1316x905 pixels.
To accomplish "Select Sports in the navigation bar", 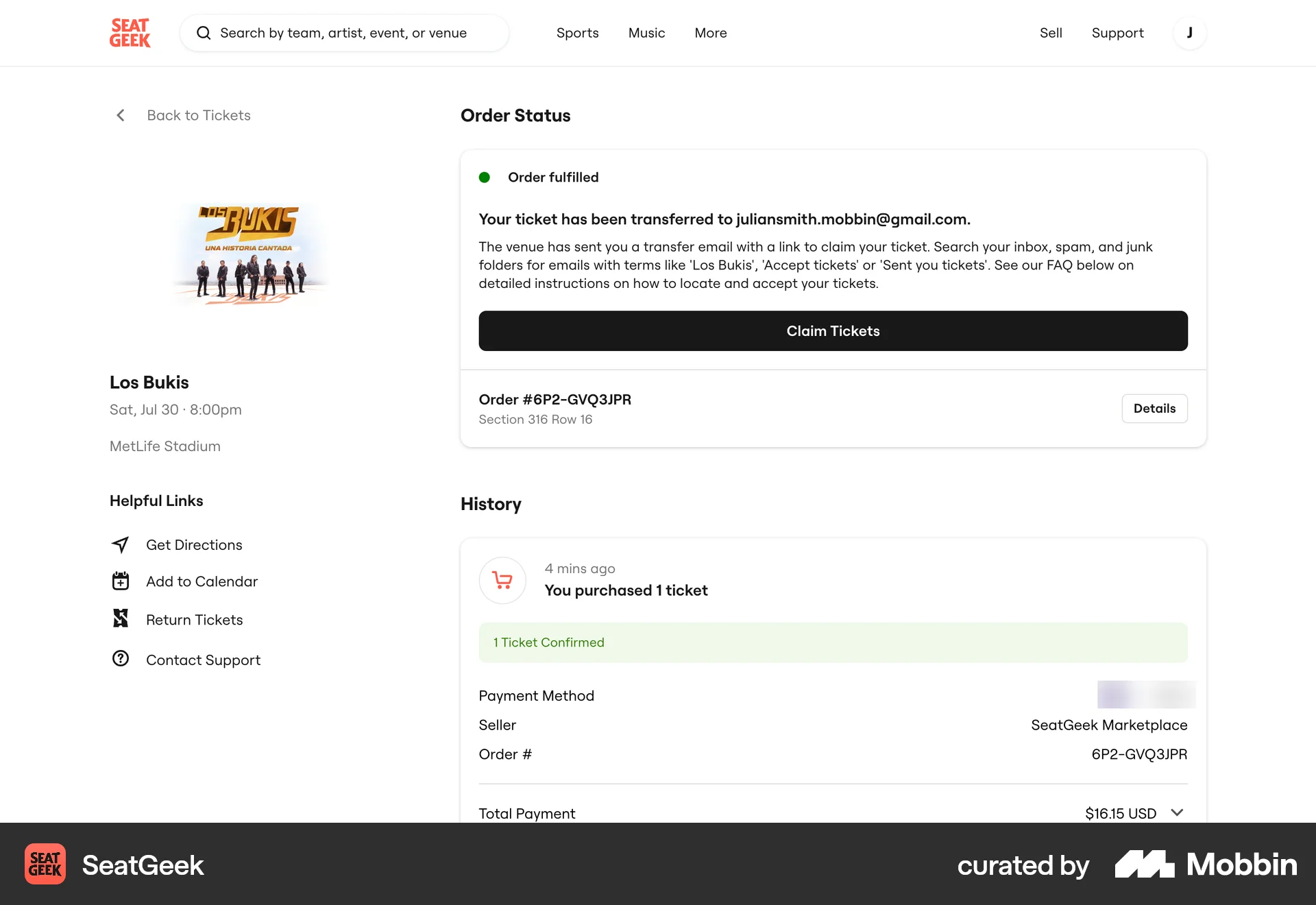I will tap(577, 32).
